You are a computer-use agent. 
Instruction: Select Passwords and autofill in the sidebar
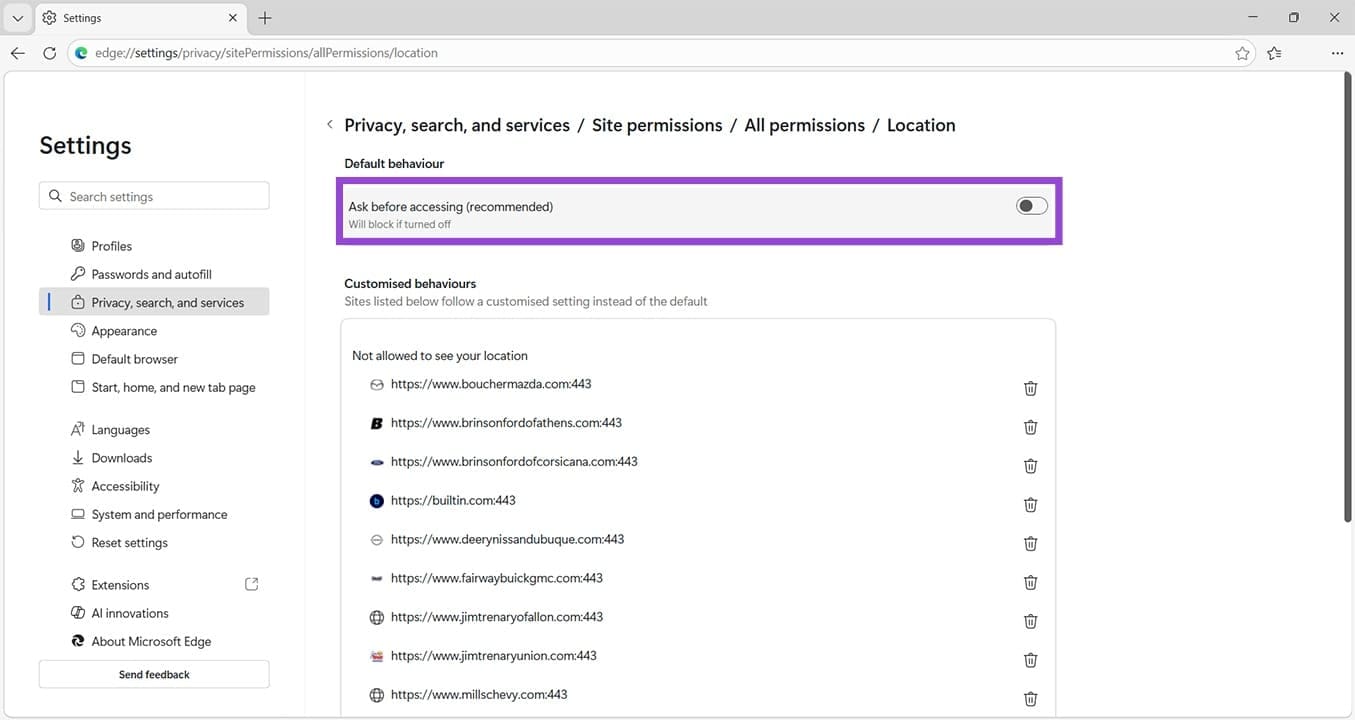point(150,273)
